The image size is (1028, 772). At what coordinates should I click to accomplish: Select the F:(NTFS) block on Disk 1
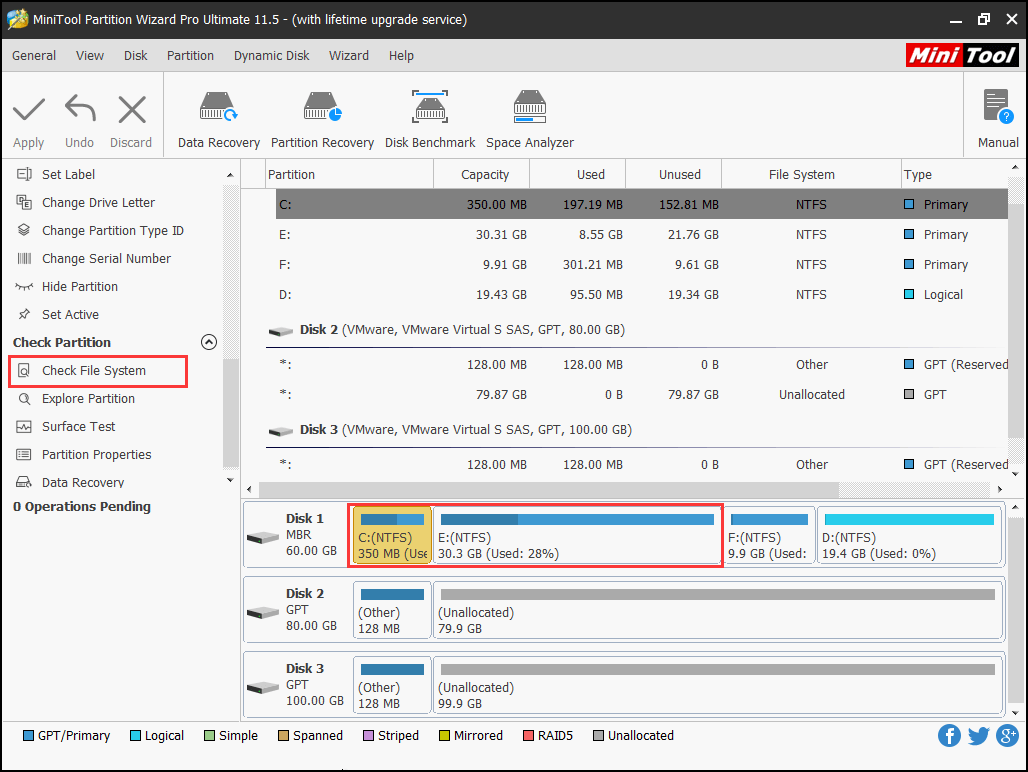768,535
